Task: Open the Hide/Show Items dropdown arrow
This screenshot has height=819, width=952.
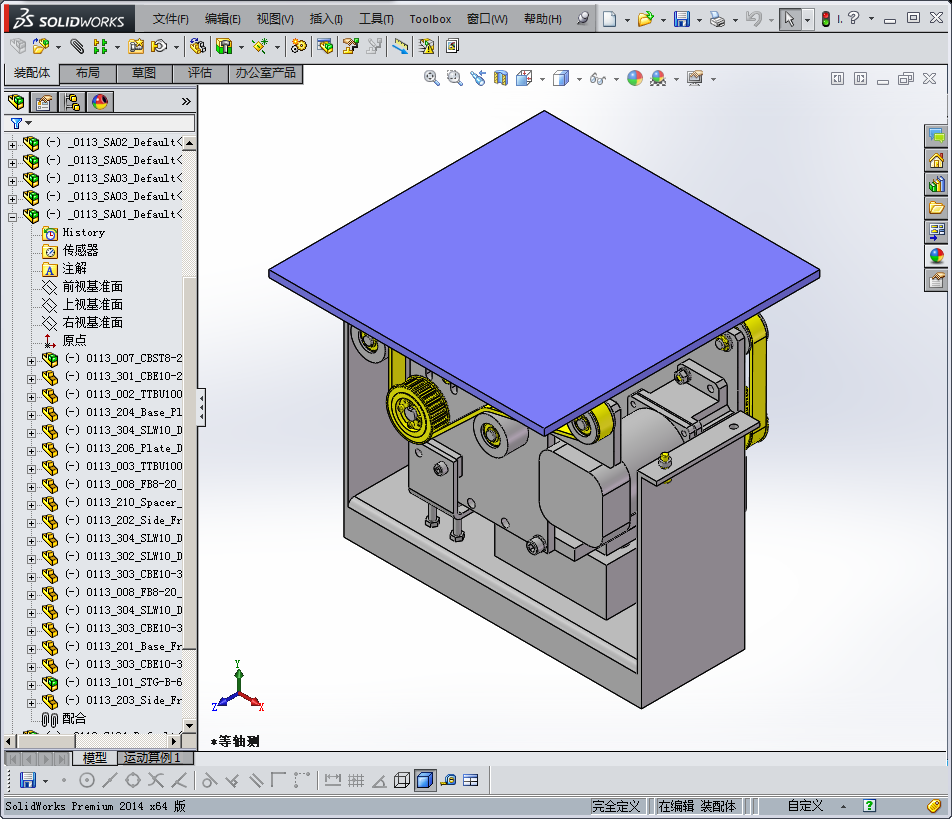Action: pos(616,79)
